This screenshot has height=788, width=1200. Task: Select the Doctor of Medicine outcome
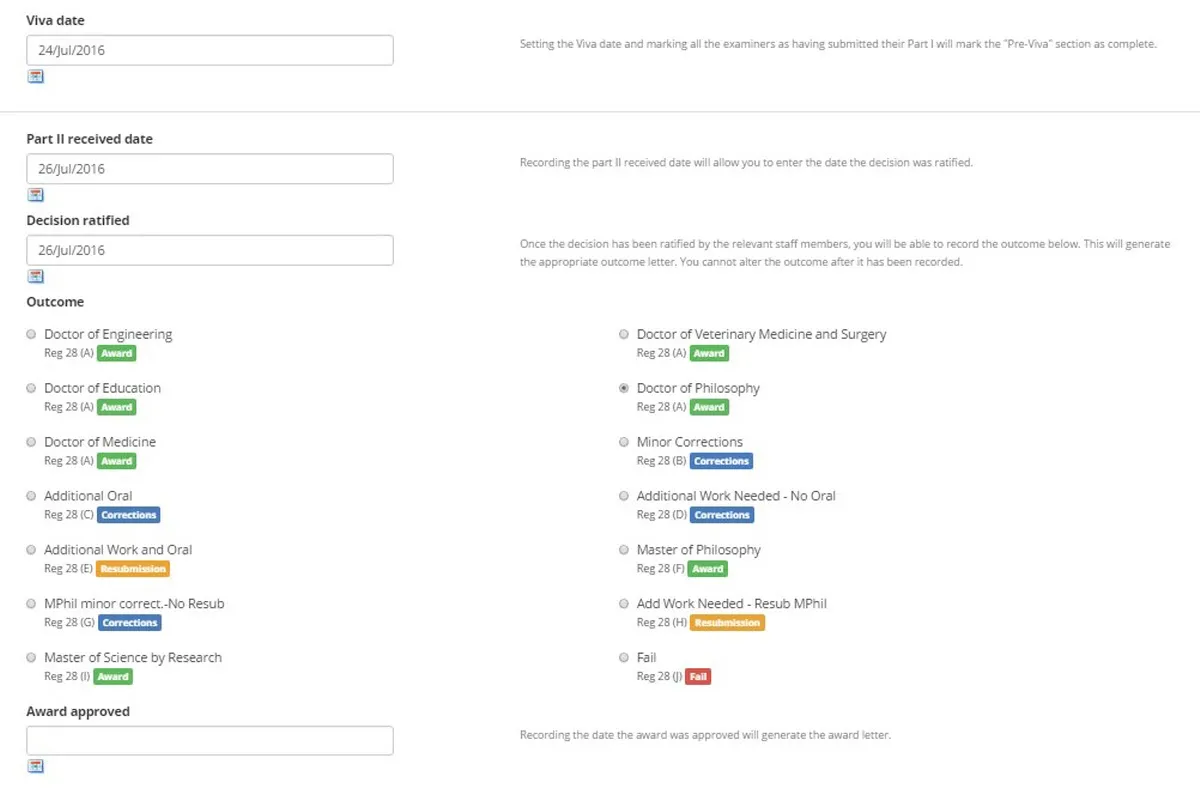pos(30,442)
